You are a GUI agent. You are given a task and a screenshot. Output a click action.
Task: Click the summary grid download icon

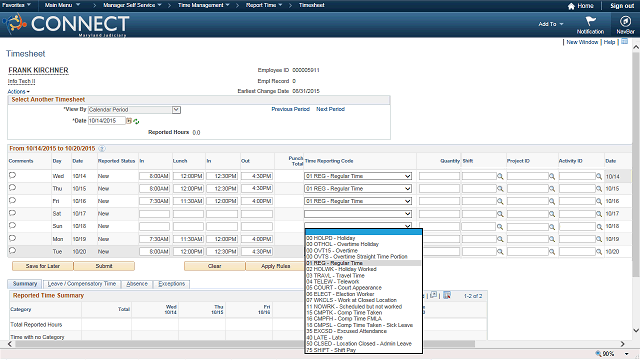tap(447, 295)
